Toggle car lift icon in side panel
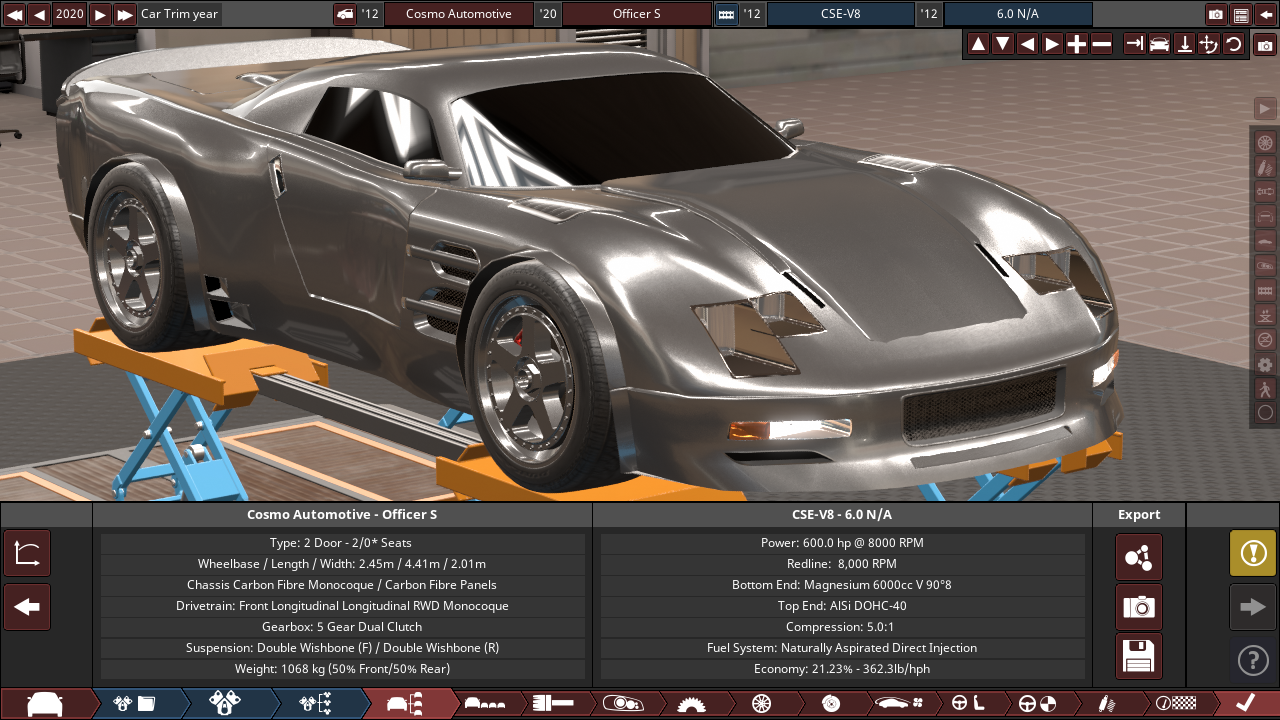This screenshot has height=720, width=1280. (1265, 315)
